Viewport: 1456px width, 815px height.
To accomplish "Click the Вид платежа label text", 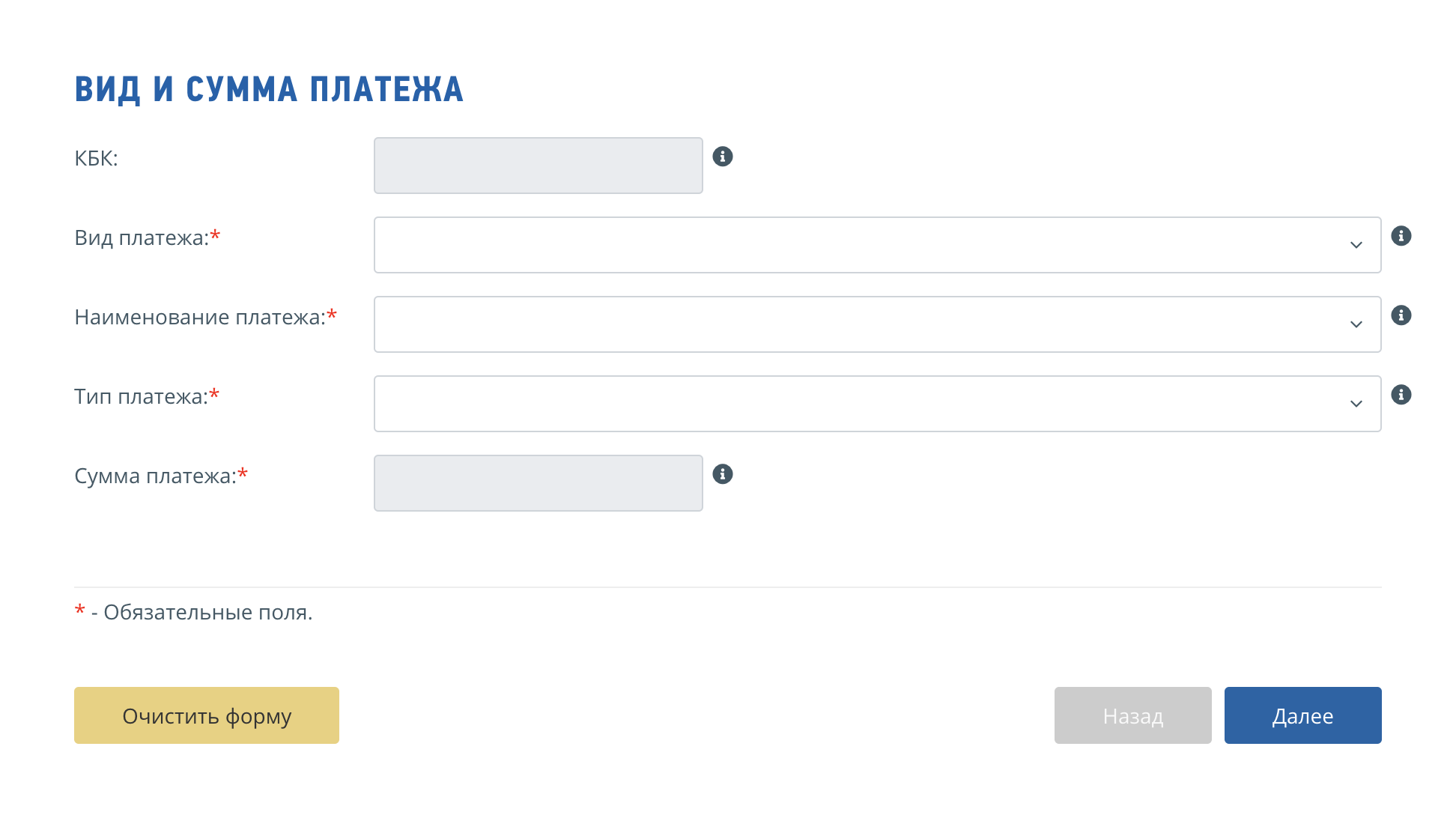I will (x=142, y=238).
